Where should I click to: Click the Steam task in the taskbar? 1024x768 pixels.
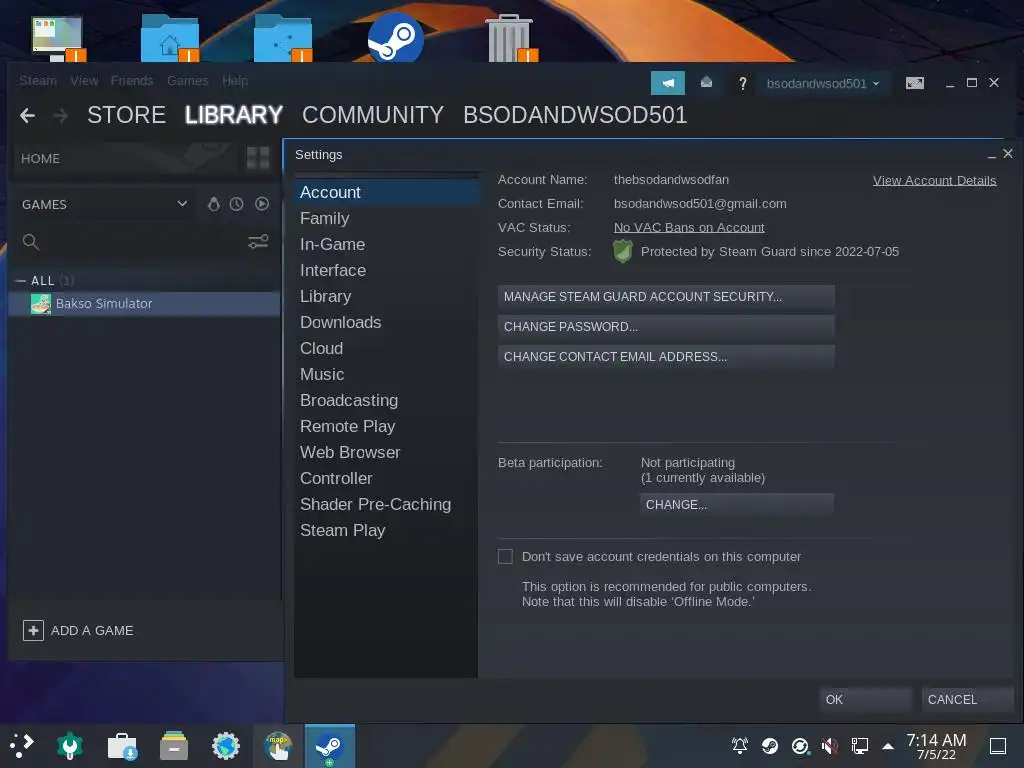coord(330,746)
